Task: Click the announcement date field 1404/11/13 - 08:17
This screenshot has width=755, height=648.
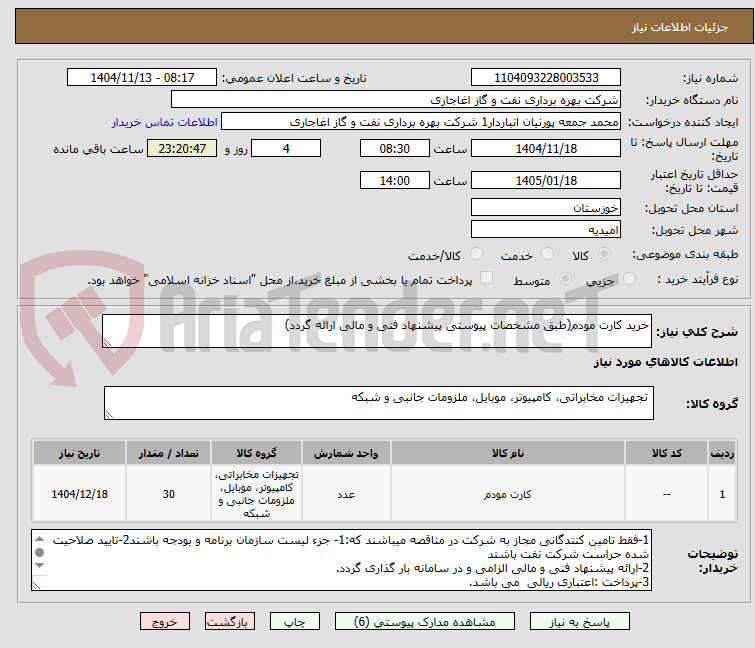Action: (142, 78)
